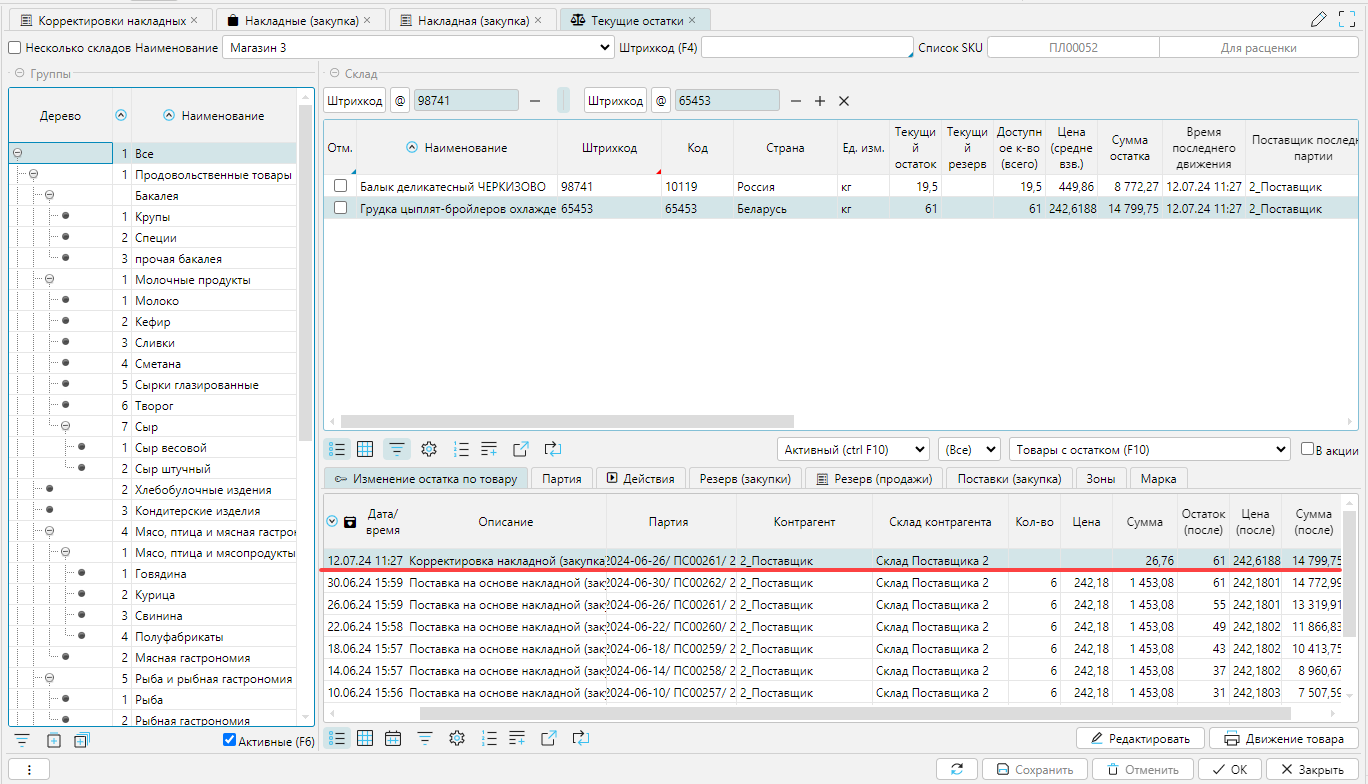This screenshot has width=1368, height=784.
Task: Open the Резерв (продажи) tab
Action: click(x=875, y=479)
